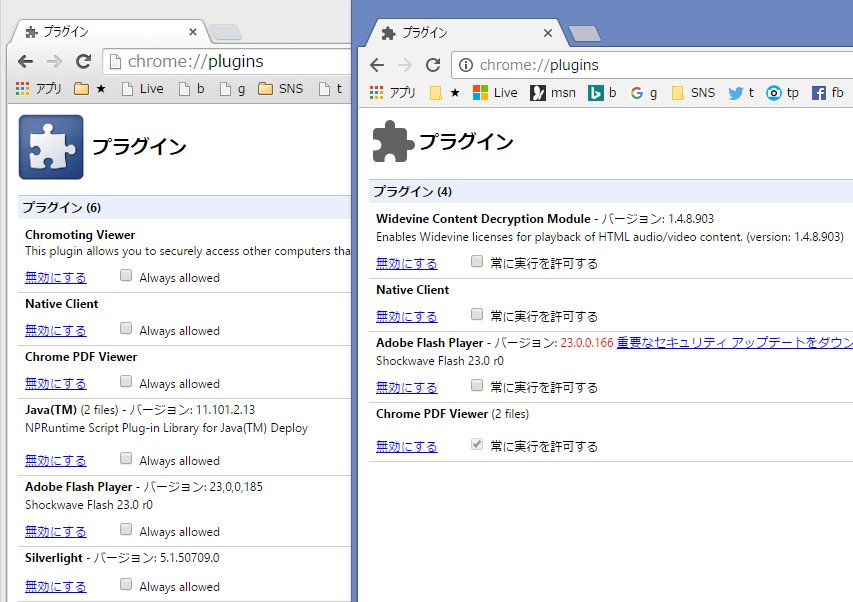Click address bar in right Chrome window
The width and height of the screenshot is (853, 602).
click(652, 65)
